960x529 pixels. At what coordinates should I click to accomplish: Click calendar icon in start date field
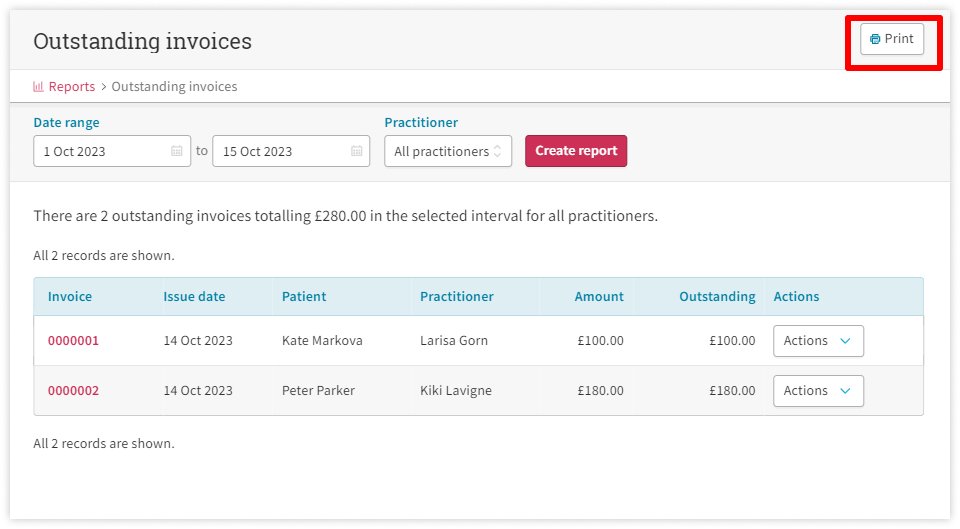pos(177,152)
